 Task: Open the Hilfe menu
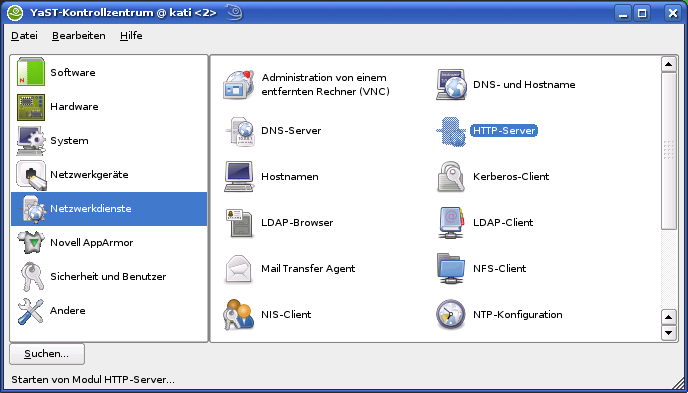click(131, 36)
